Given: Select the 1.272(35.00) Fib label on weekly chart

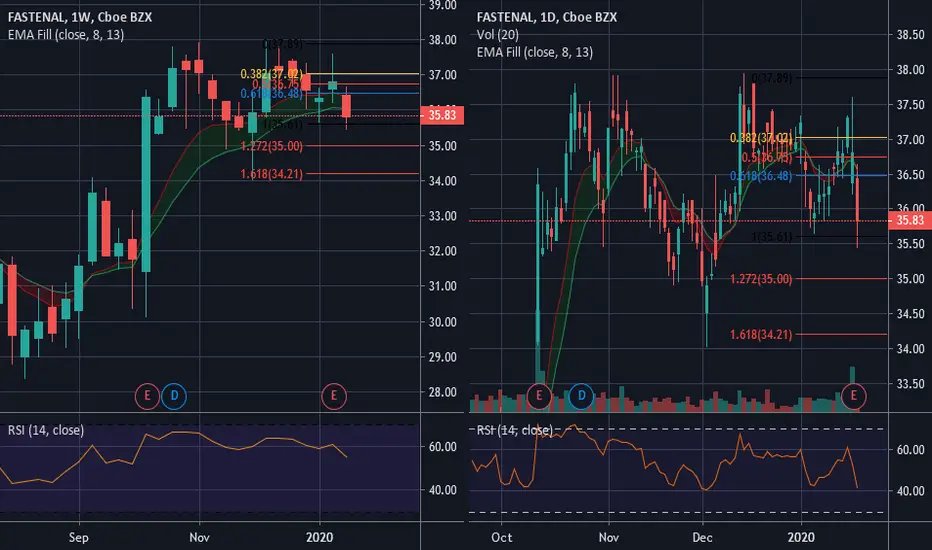Looking at the screenshot, I should pyautogui.click(x=271, y=146).
